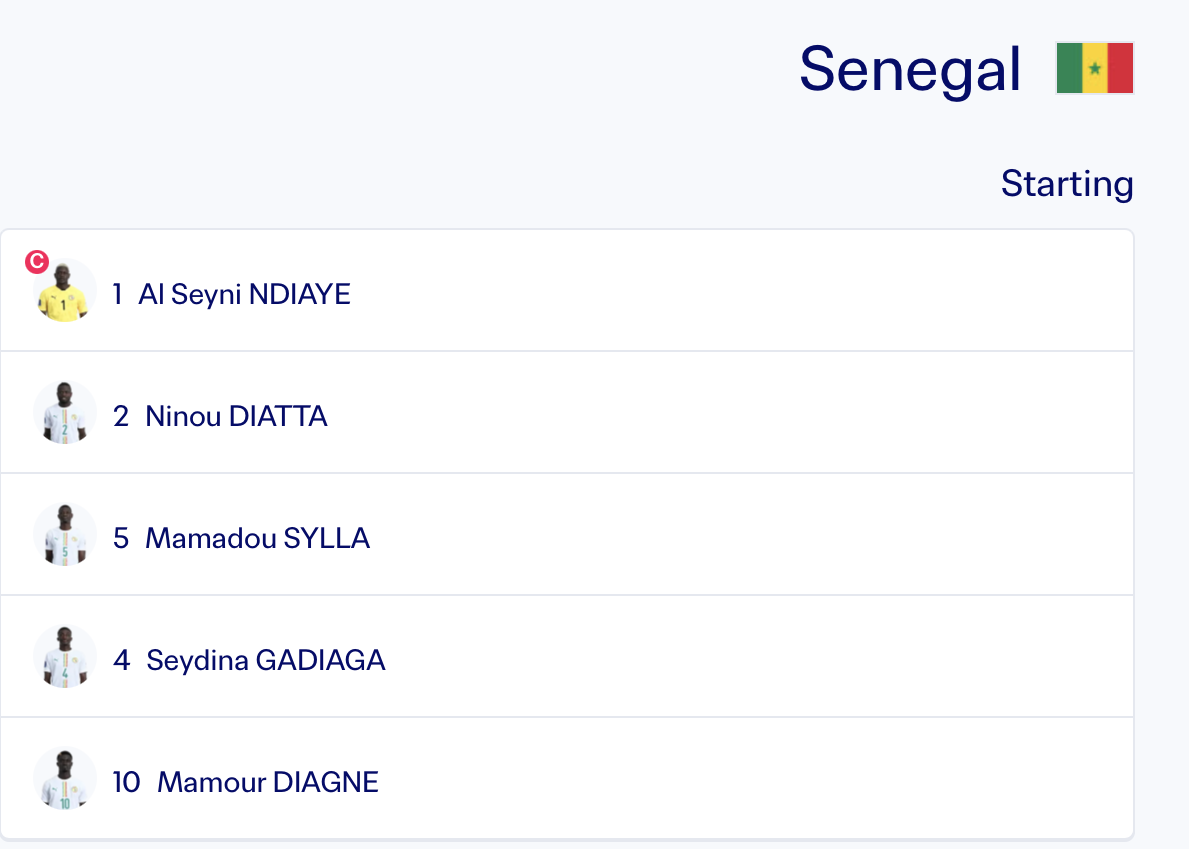The height and width of the screenshot is (849, 1189).
Task: Select the Al Seyni NDIAYE name
Action: (x=244, y=294)
